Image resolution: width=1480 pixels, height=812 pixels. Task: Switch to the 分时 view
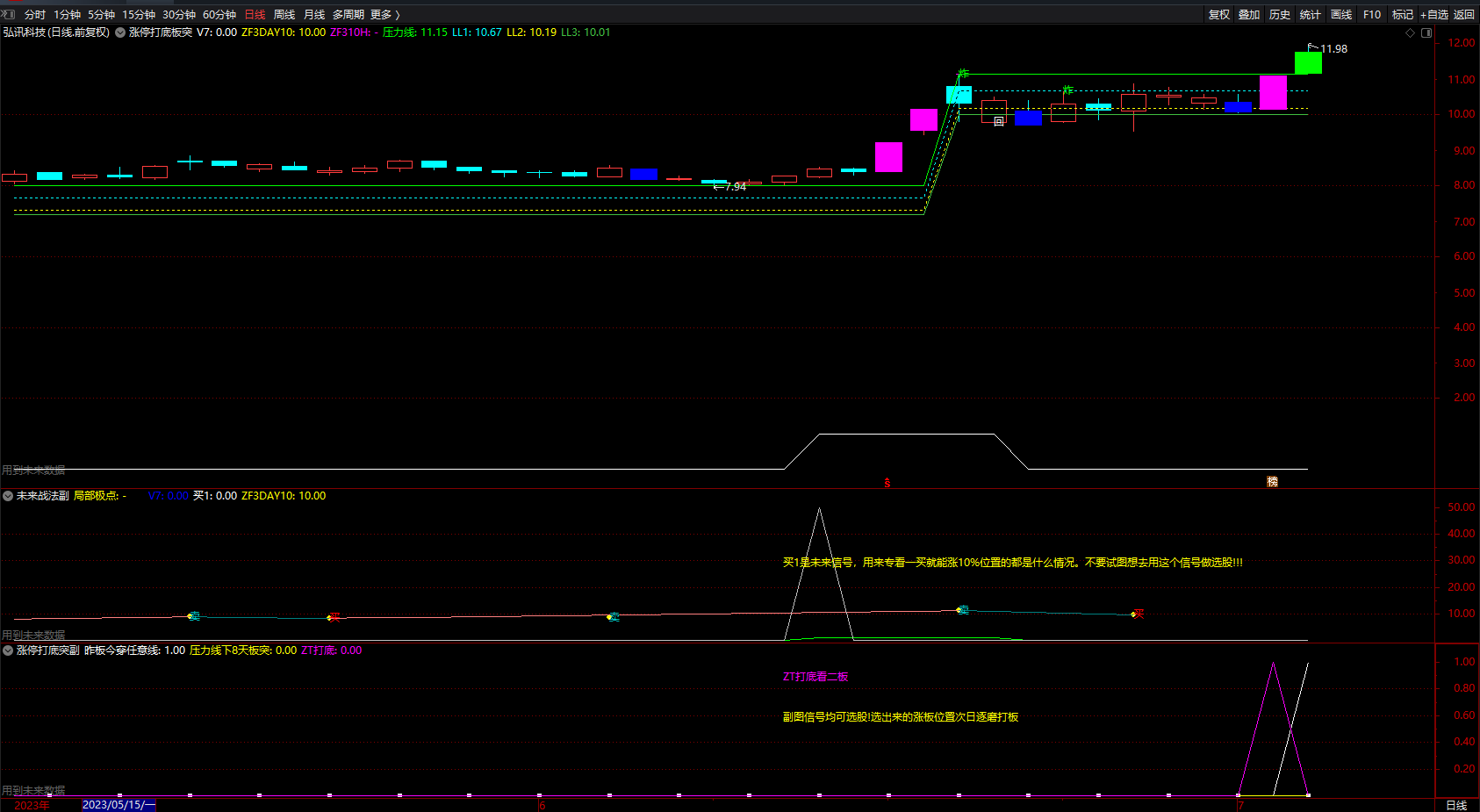click(x=35, y=14)
